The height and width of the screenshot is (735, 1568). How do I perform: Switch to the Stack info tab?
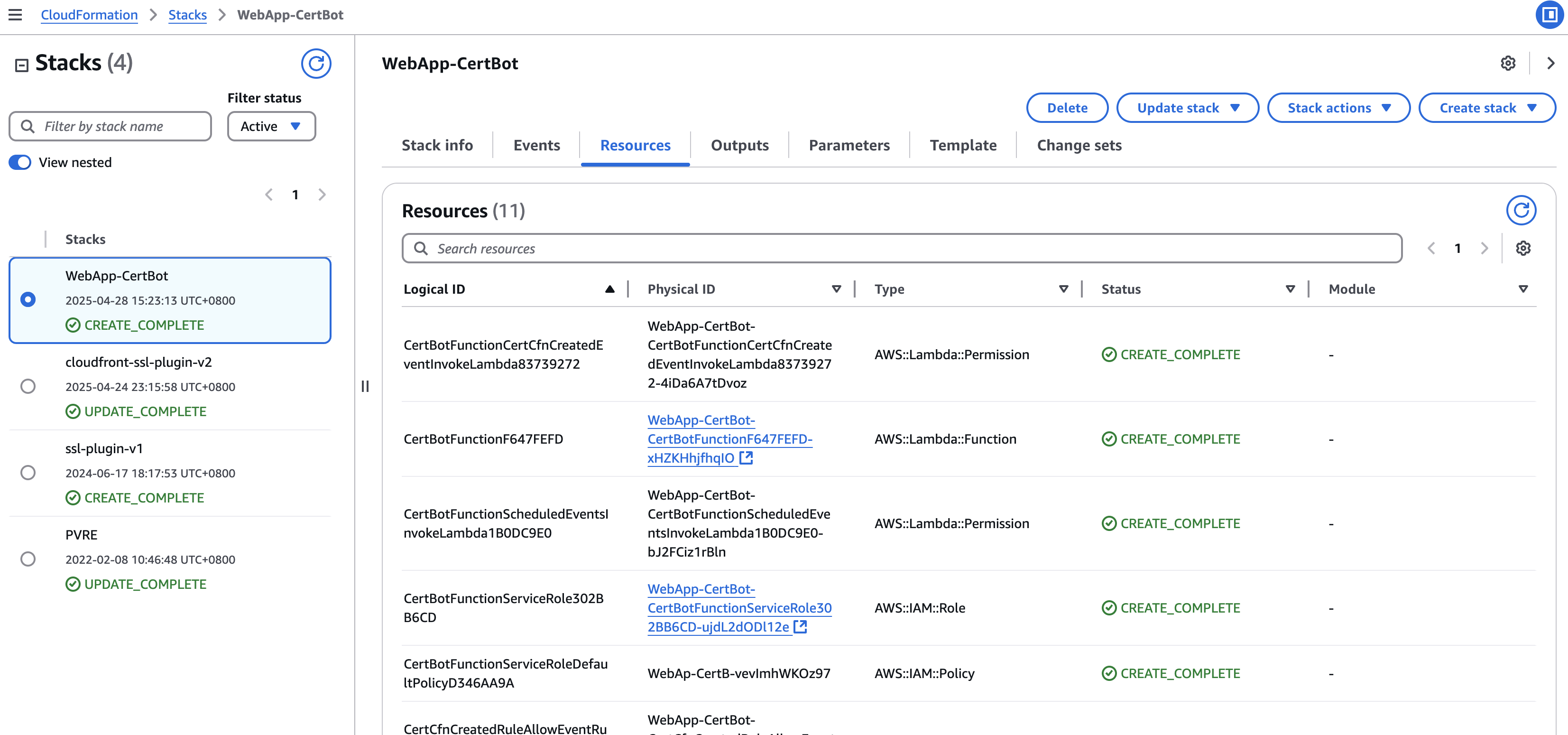pos(437,146)
